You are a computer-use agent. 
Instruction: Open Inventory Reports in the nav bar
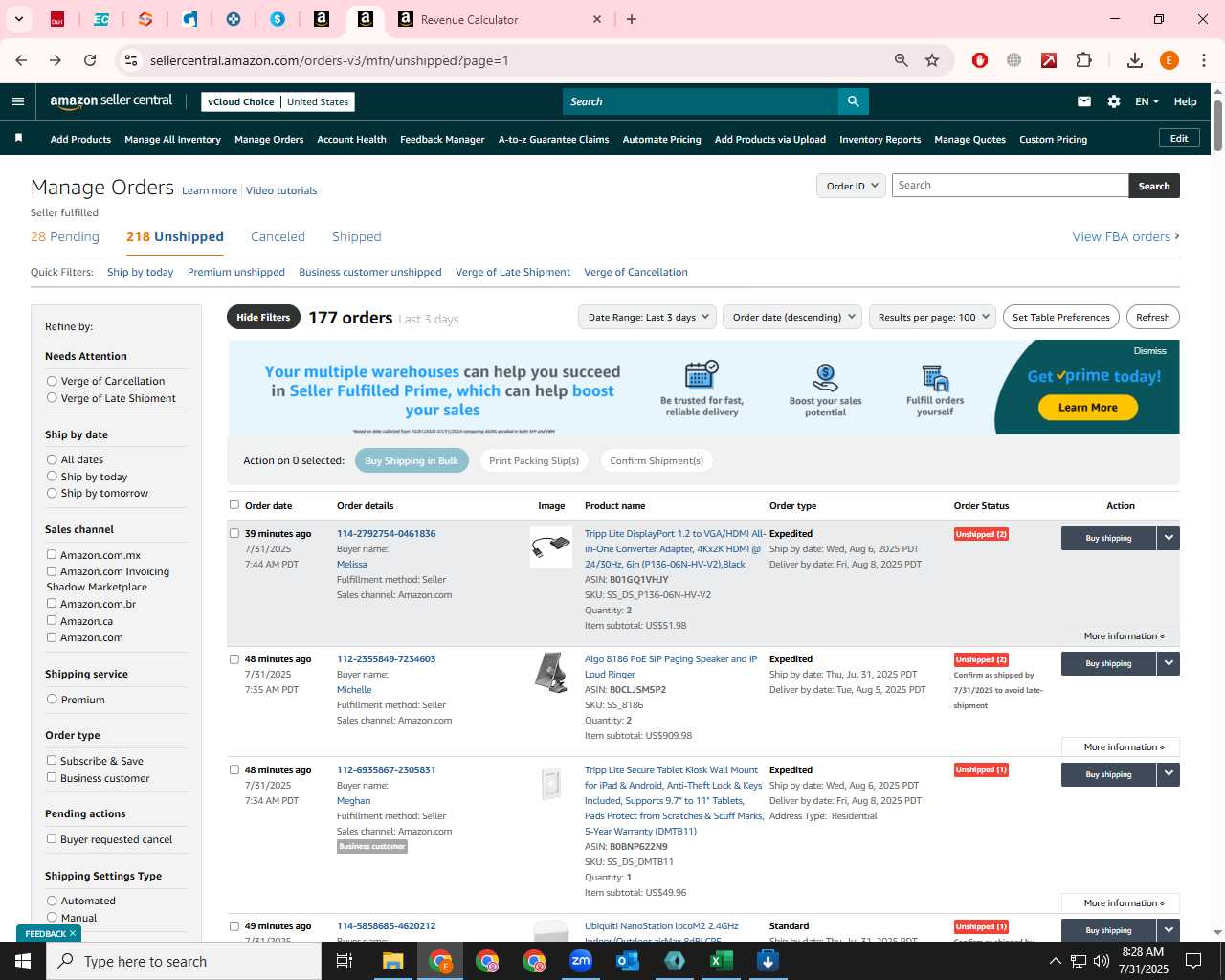coord(880,139)
